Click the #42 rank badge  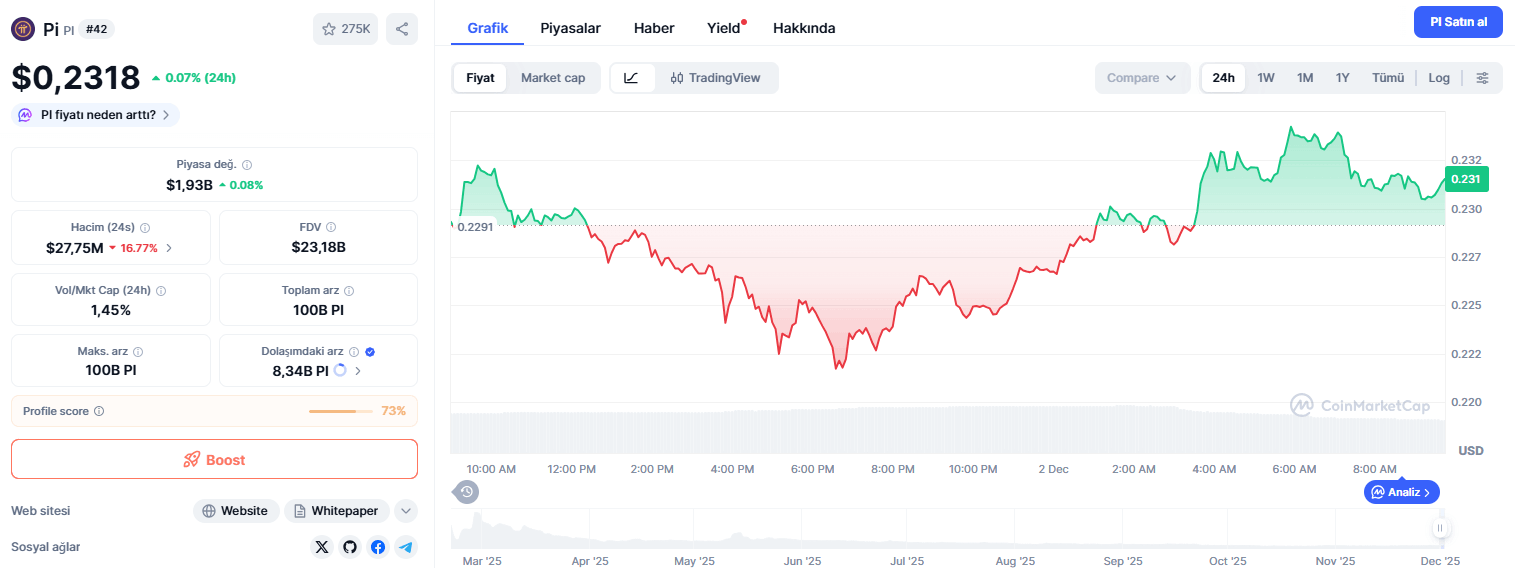pos(96,29)
